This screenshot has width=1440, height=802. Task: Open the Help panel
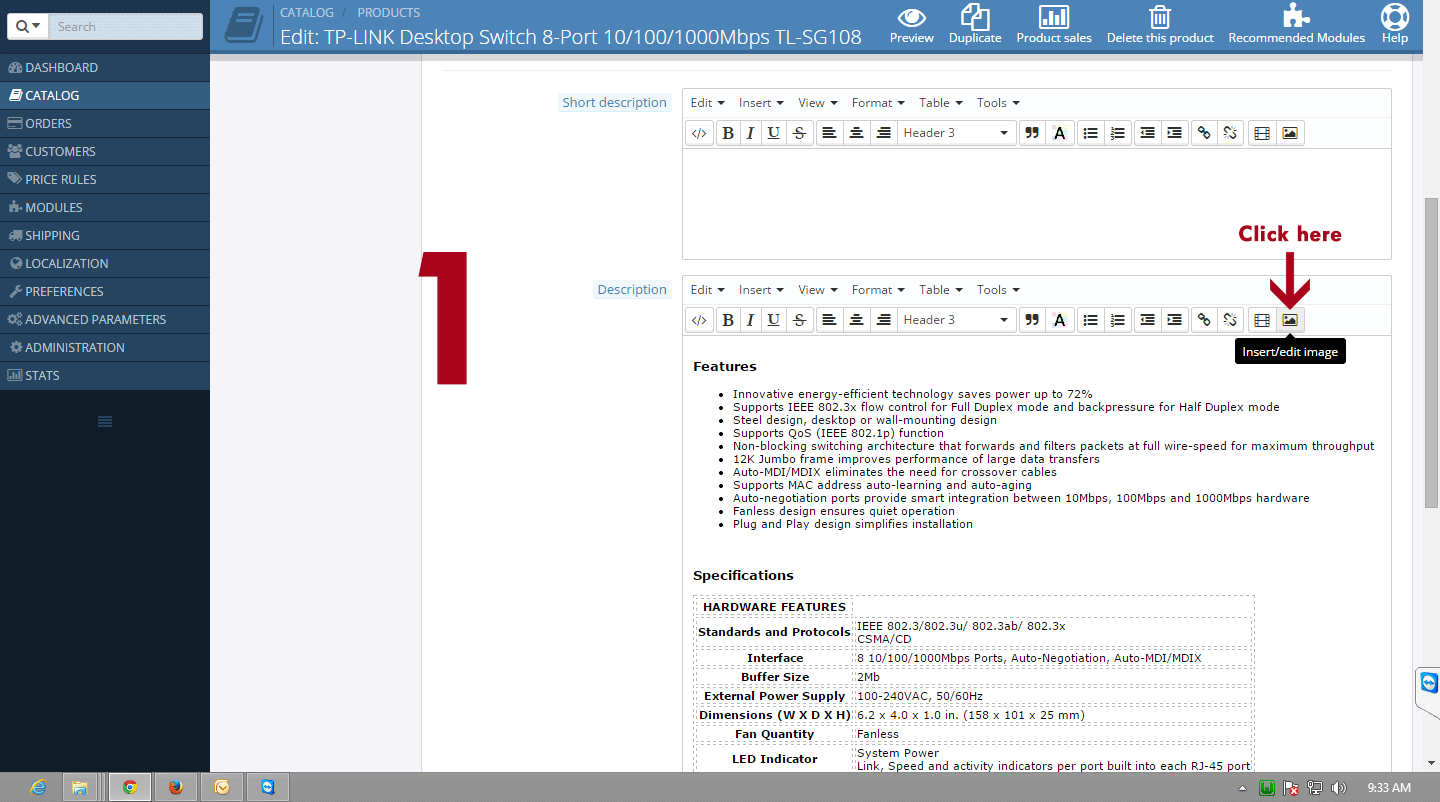1395,25
